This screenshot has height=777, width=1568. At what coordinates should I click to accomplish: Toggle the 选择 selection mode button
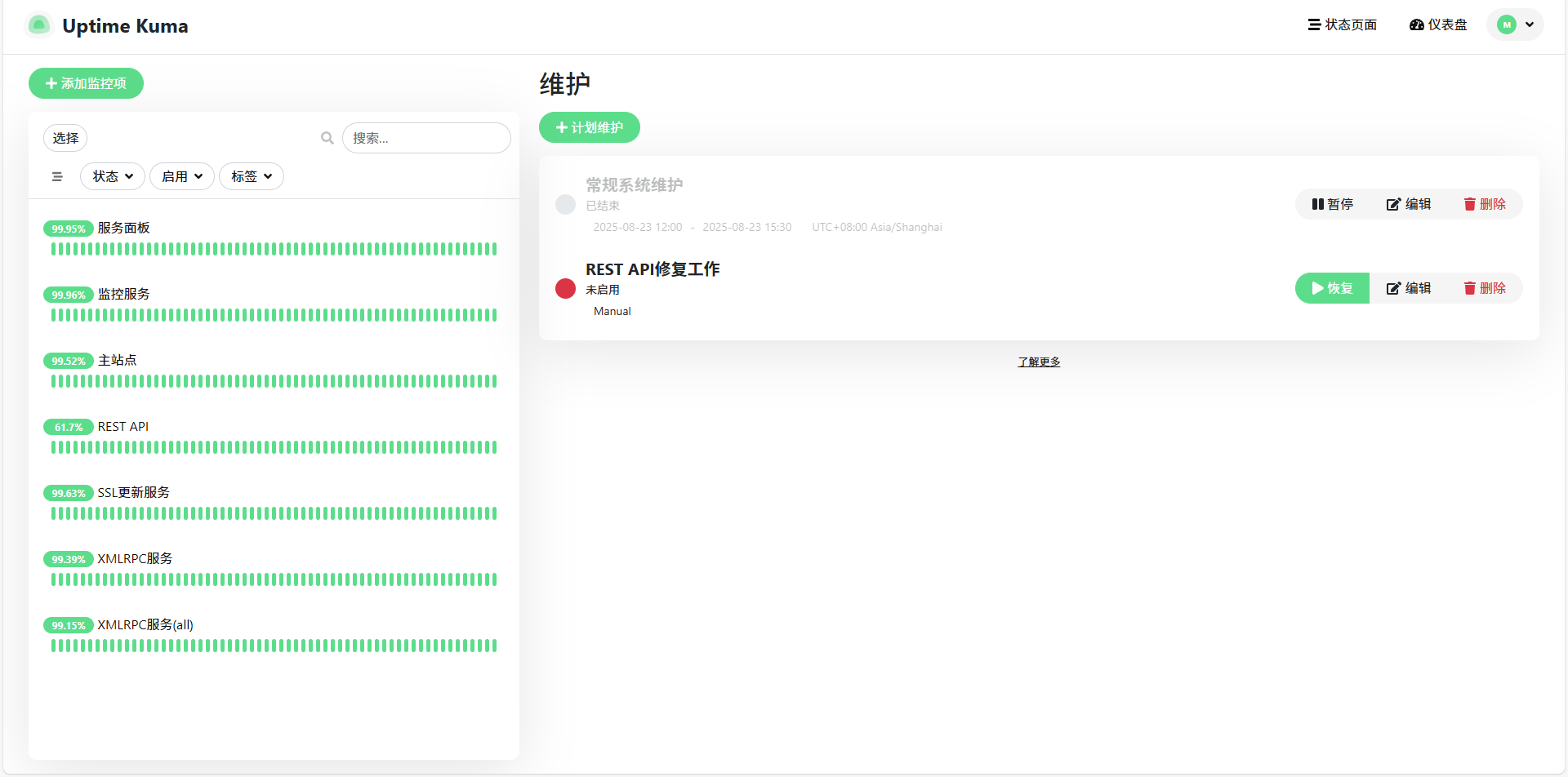(65, 138)
